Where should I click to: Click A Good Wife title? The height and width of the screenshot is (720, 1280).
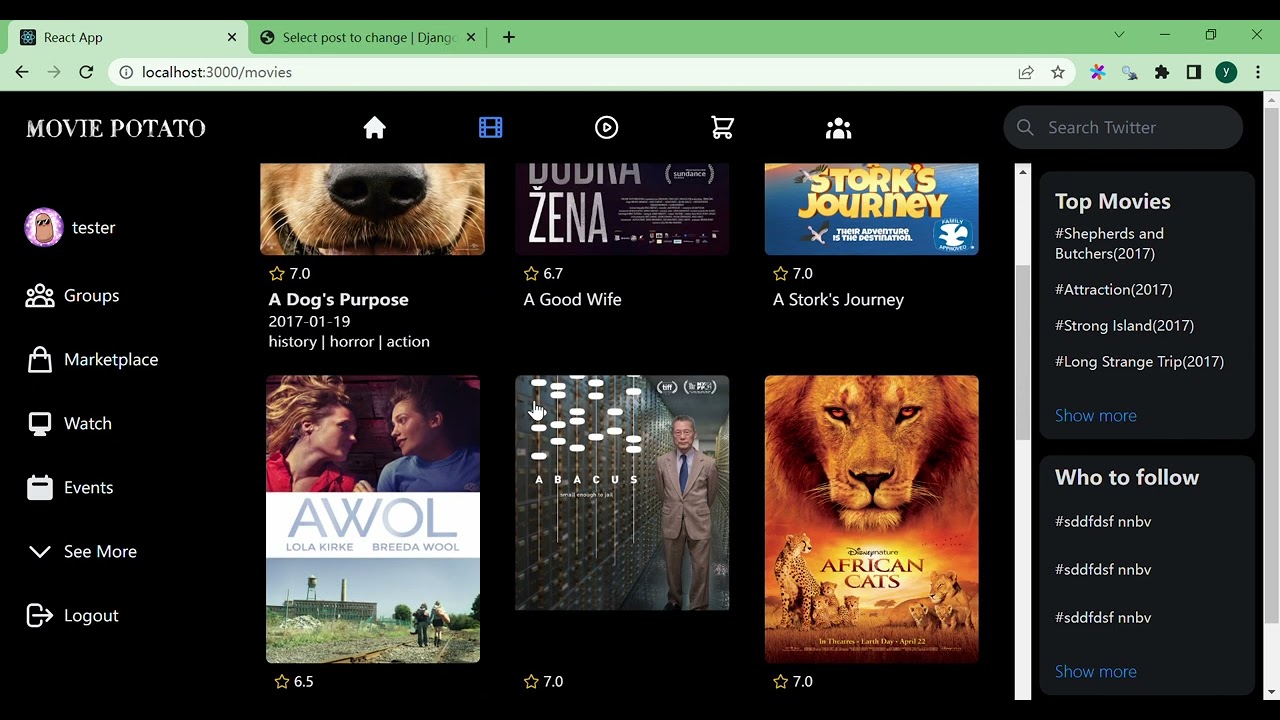[572, 299]
